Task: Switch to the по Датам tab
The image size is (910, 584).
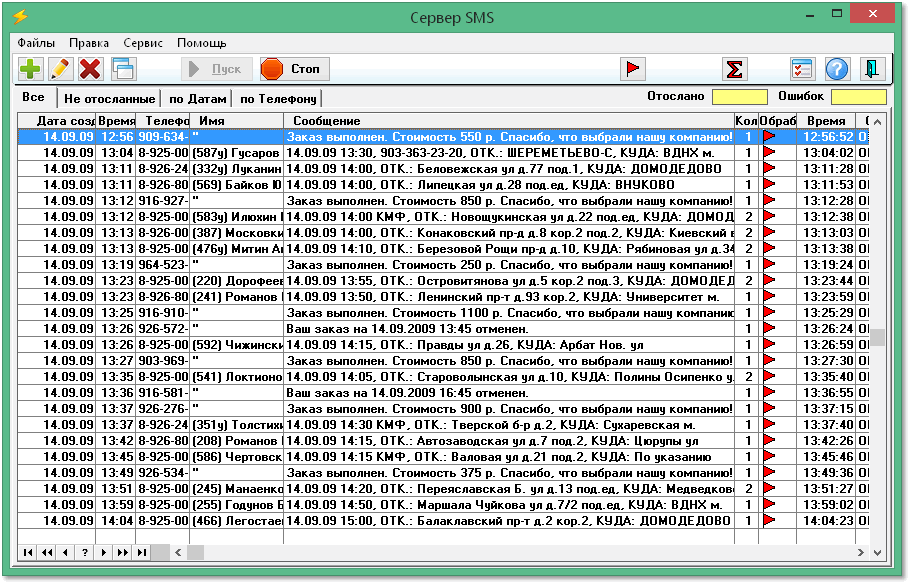Action: click(197, 99)
